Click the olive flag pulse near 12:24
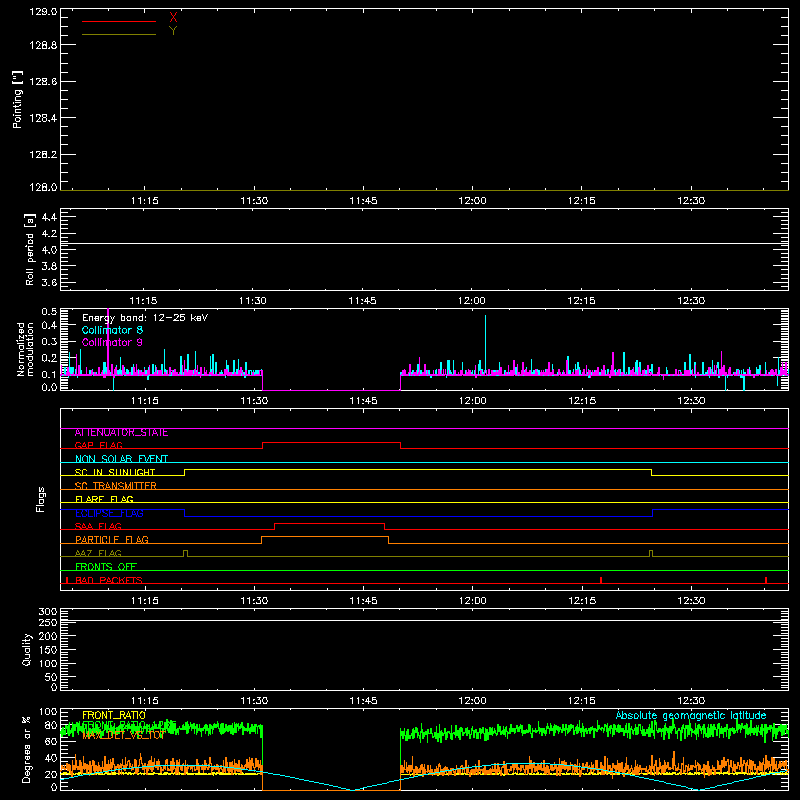The height and width of the screenshot is (800, 800). click(x=651, y=553)
